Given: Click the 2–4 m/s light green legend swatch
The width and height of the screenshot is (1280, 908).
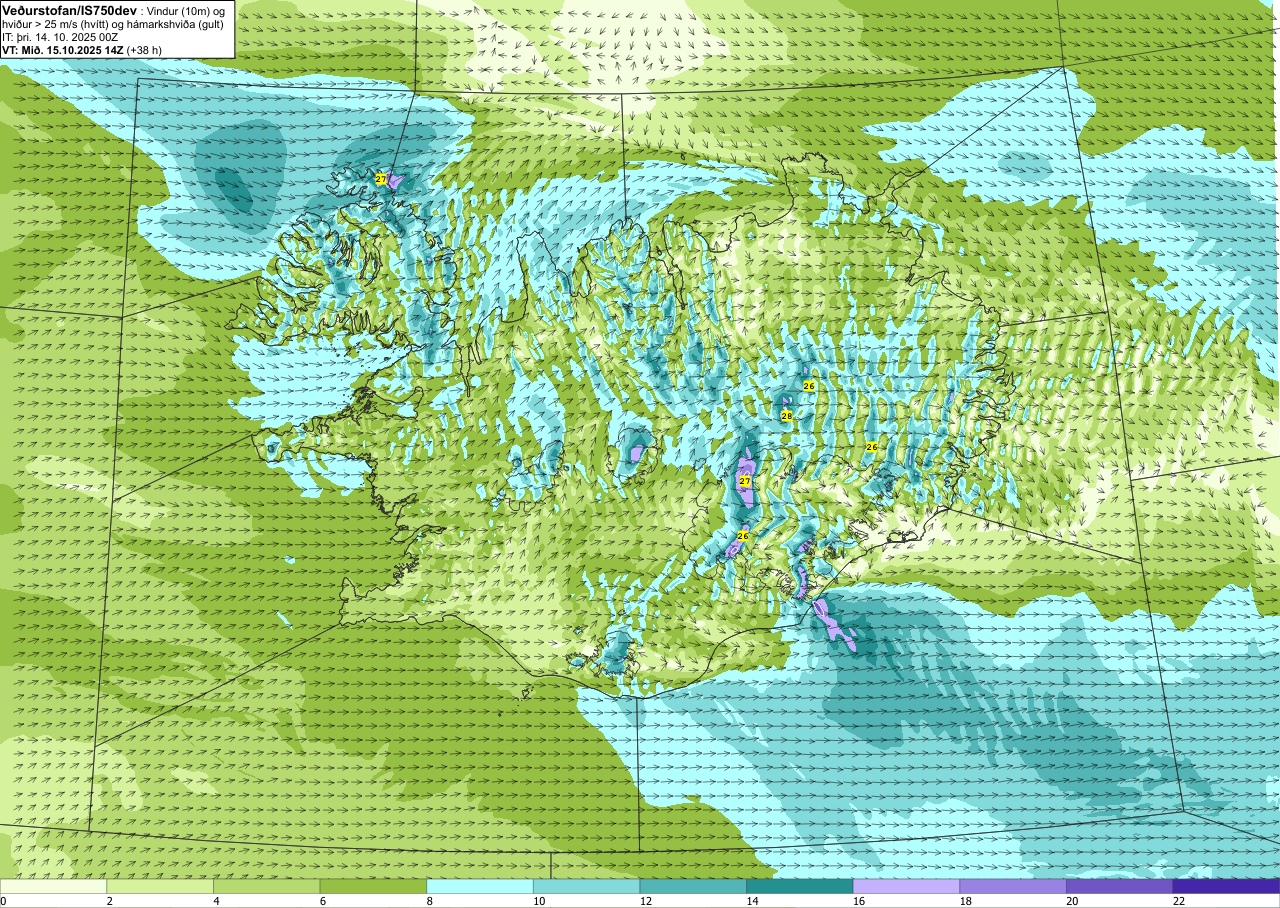Looking at the screenshot, I should (160, 886).
